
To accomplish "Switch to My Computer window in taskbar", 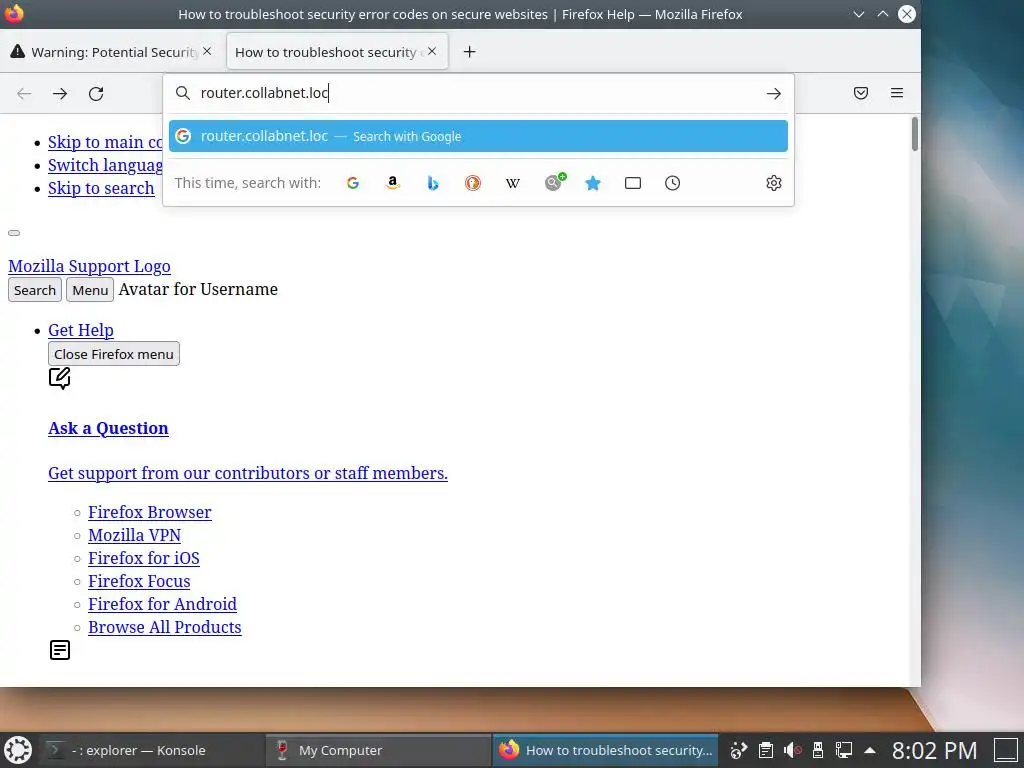I will point(378,750).
